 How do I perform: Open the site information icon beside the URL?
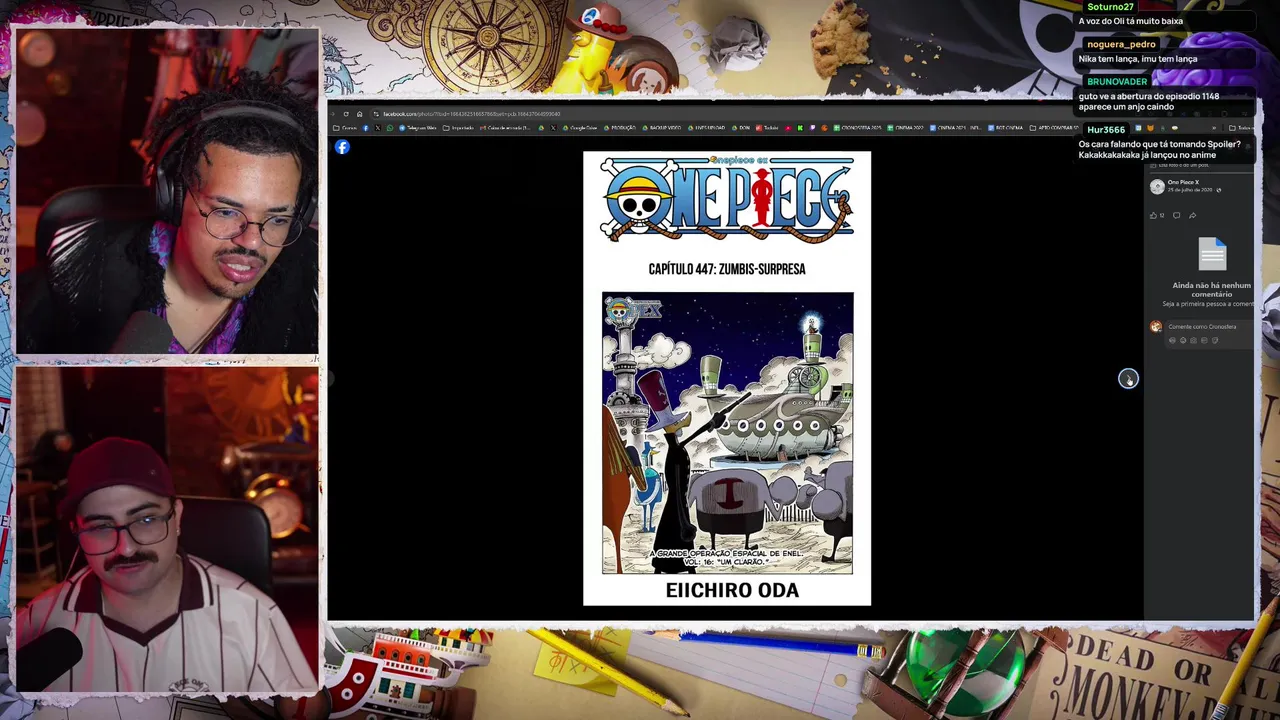pyautogui.click(x=375, y=114)
